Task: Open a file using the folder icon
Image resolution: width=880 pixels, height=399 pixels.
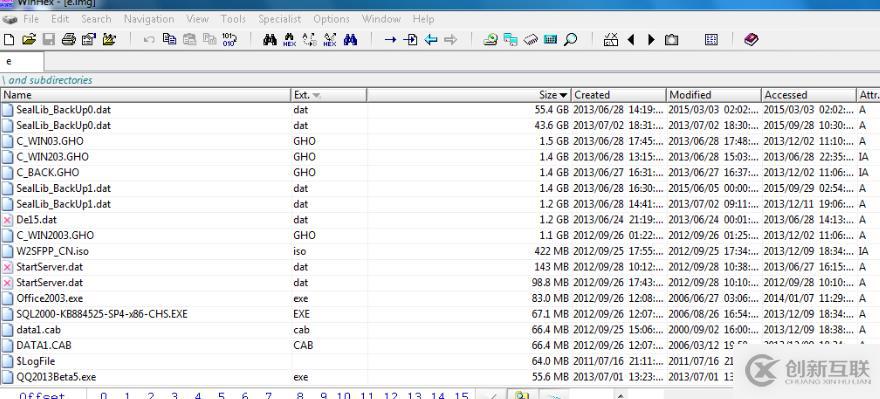Action: pyautogui.click(x=29, y=40)
